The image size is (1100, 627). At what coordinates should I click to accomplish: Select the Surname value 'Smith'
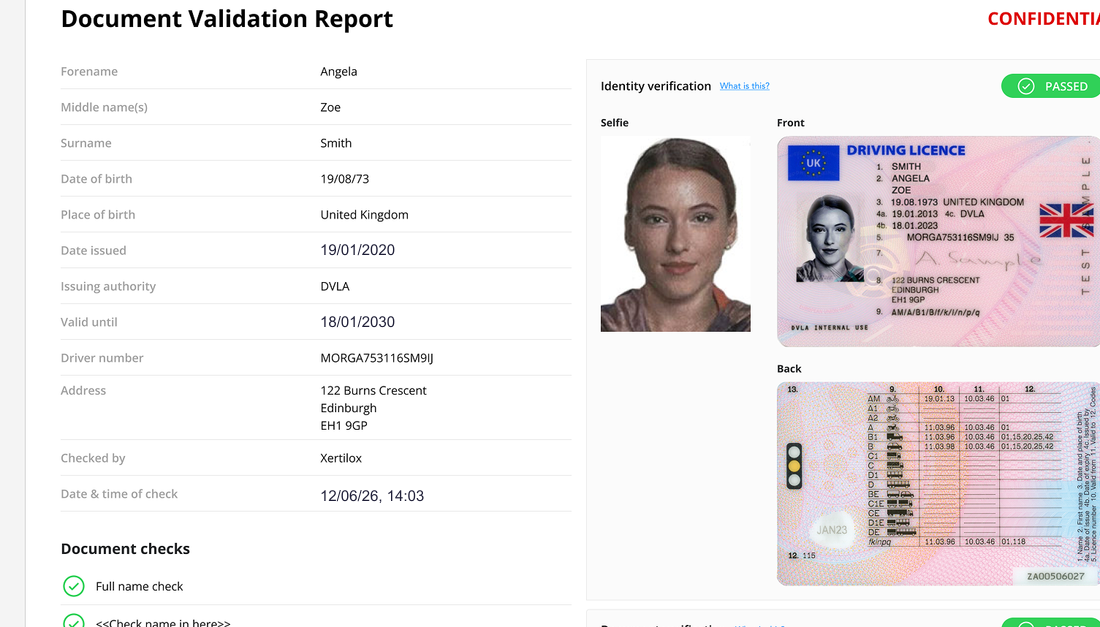(336, 143)
